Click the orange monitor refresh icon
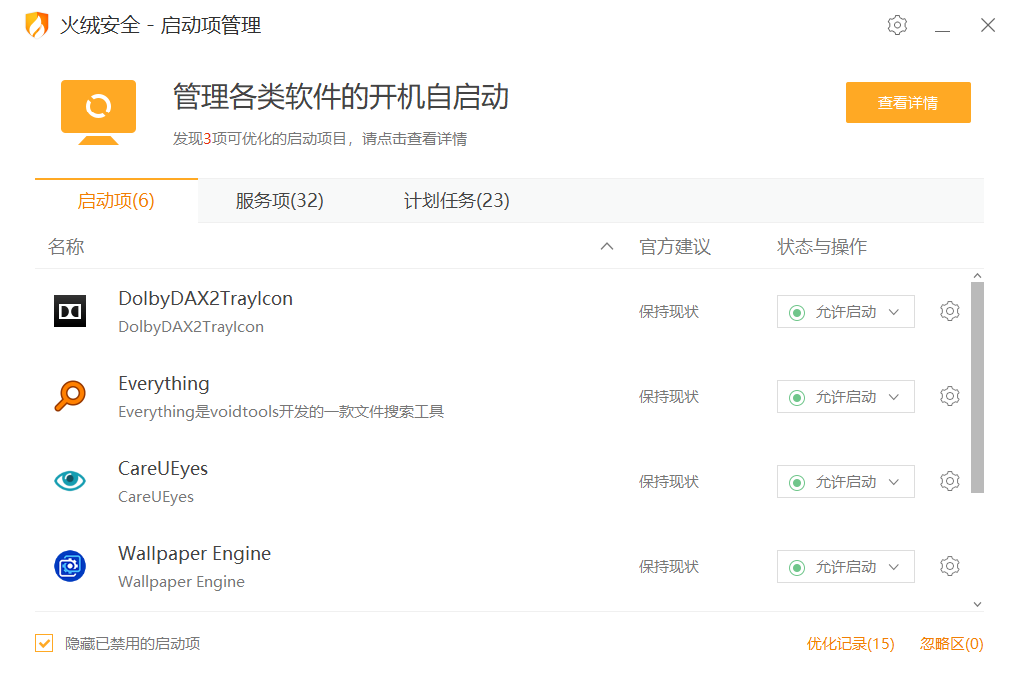 [x=98, y=112]
